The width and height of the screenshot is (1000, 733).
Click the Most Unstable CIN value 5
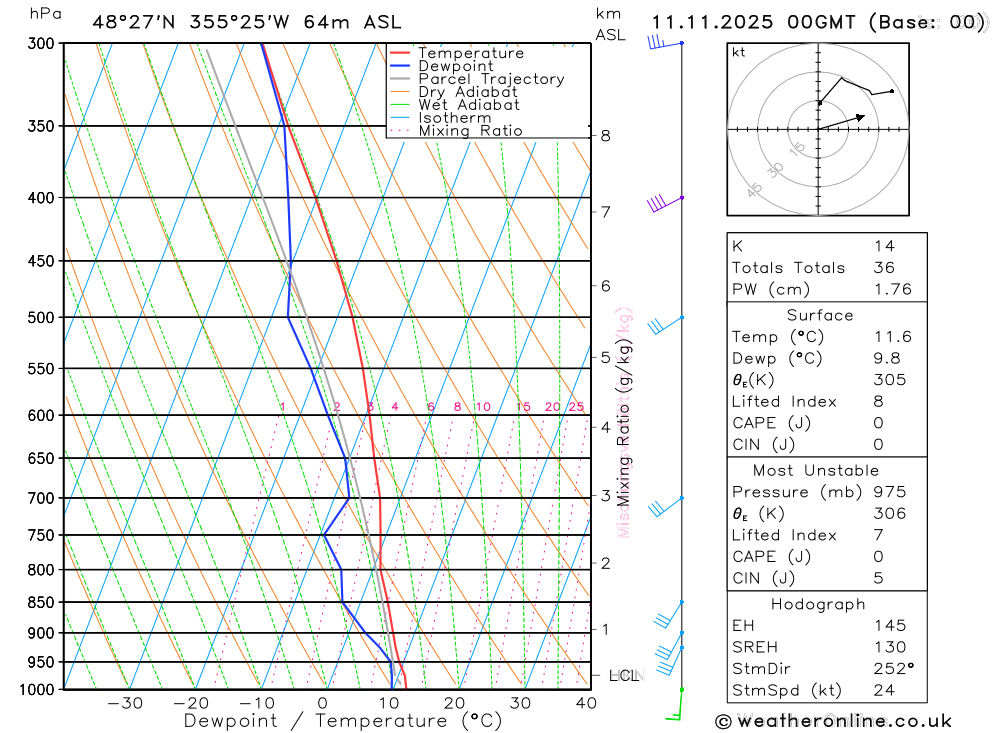pos(879,579)
